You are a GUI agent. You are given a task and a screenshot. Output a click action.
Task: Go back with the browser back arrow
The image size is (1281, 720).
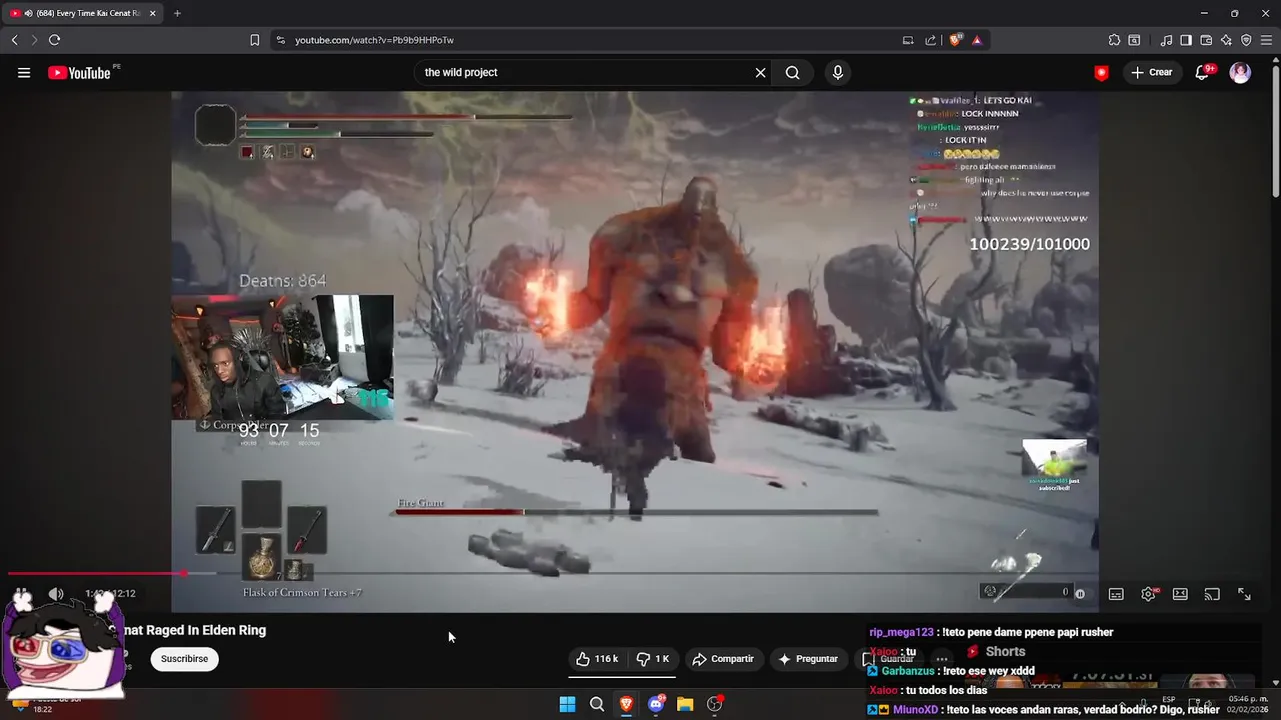click(x=14, y=40)
